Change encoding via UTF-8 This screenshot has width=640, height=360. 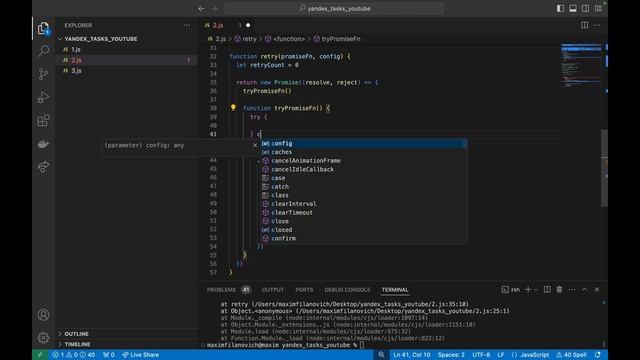tap(481, 355)
